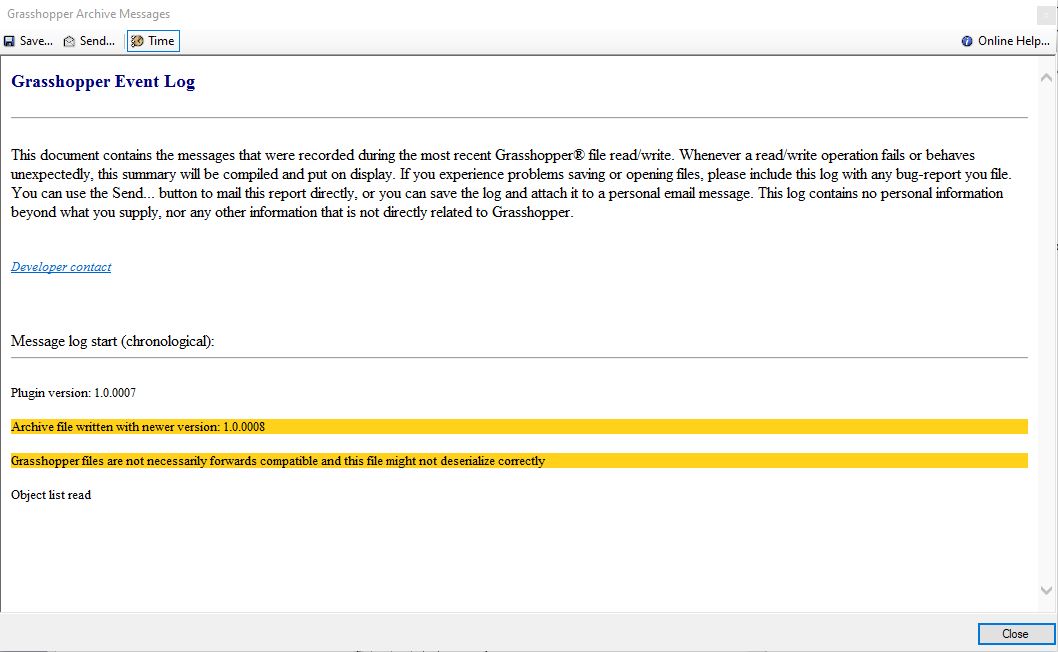Click the 'Message log start (chronological)' heading
1058x652 pixels.
(113, 342)
